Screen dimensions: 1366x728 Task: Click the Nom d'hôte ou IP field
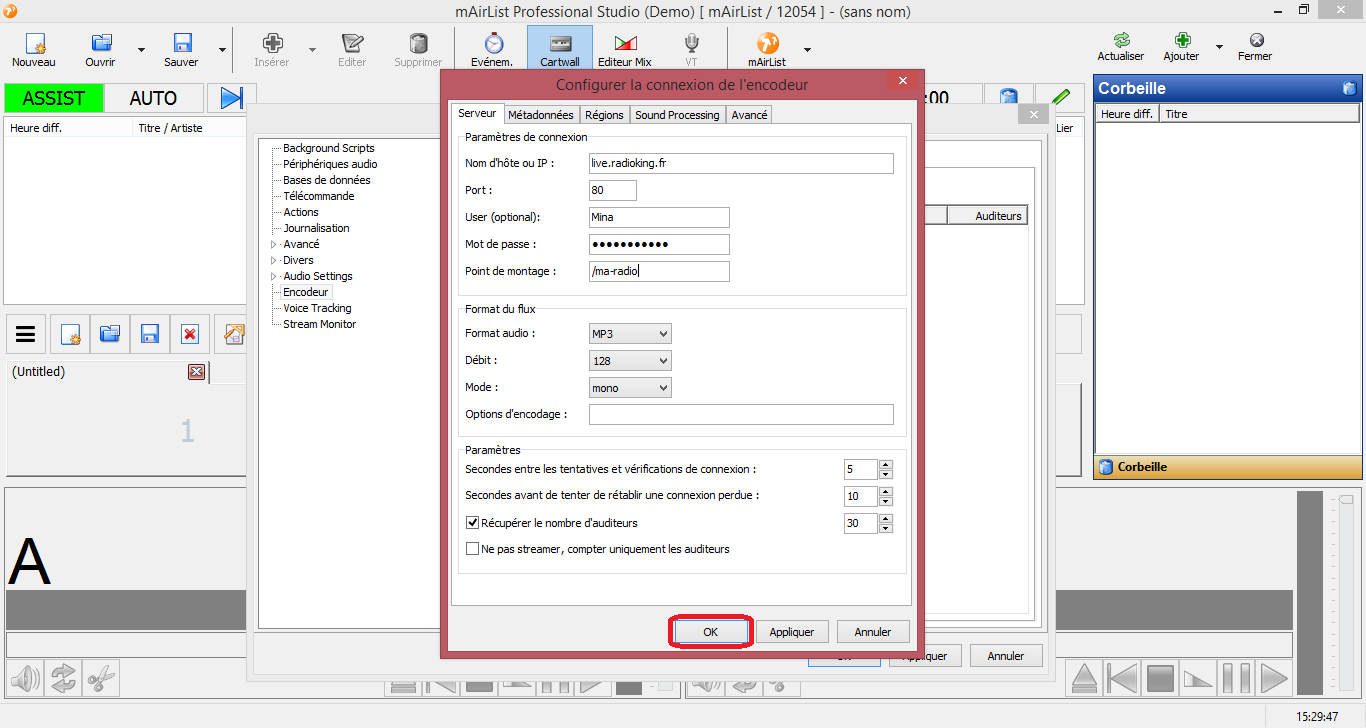tap(741, 163)
